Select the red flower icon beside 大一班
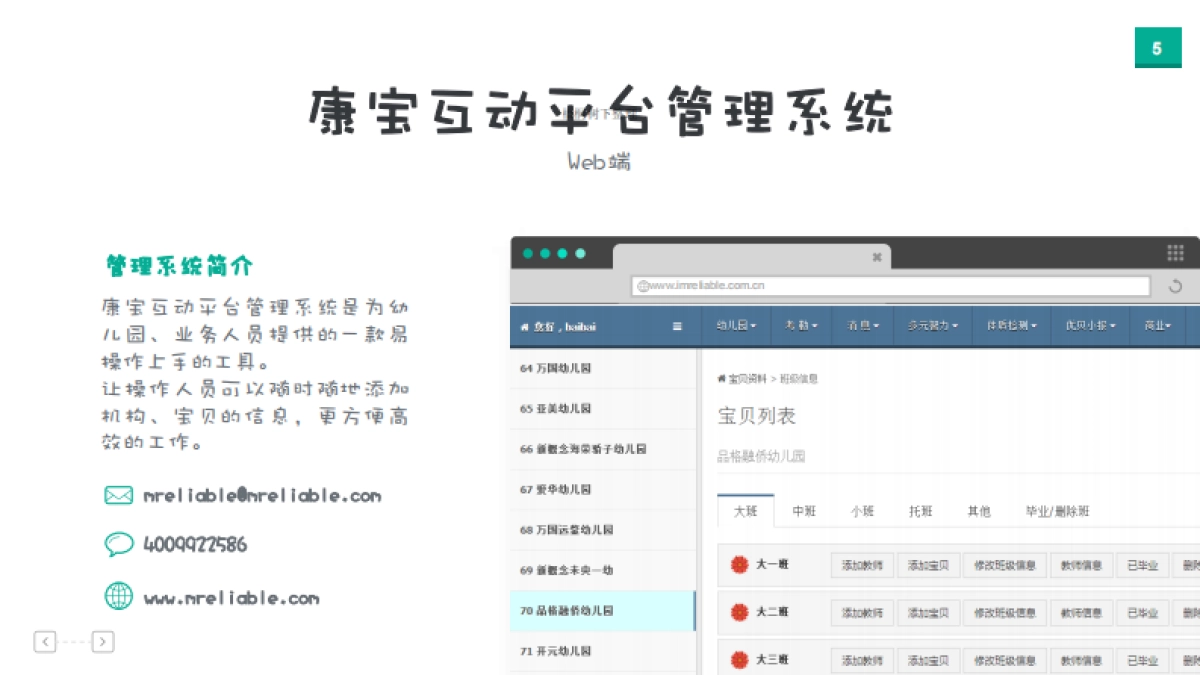The image size is (1200, 675). pos(738,564)
